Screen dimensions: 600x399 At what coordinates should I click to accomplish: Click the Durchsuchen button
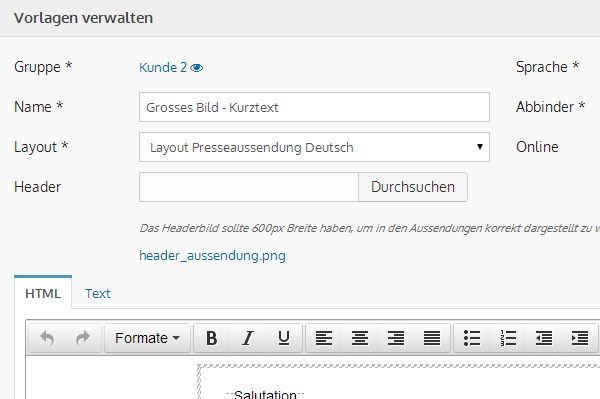click(x=413, y=187)
